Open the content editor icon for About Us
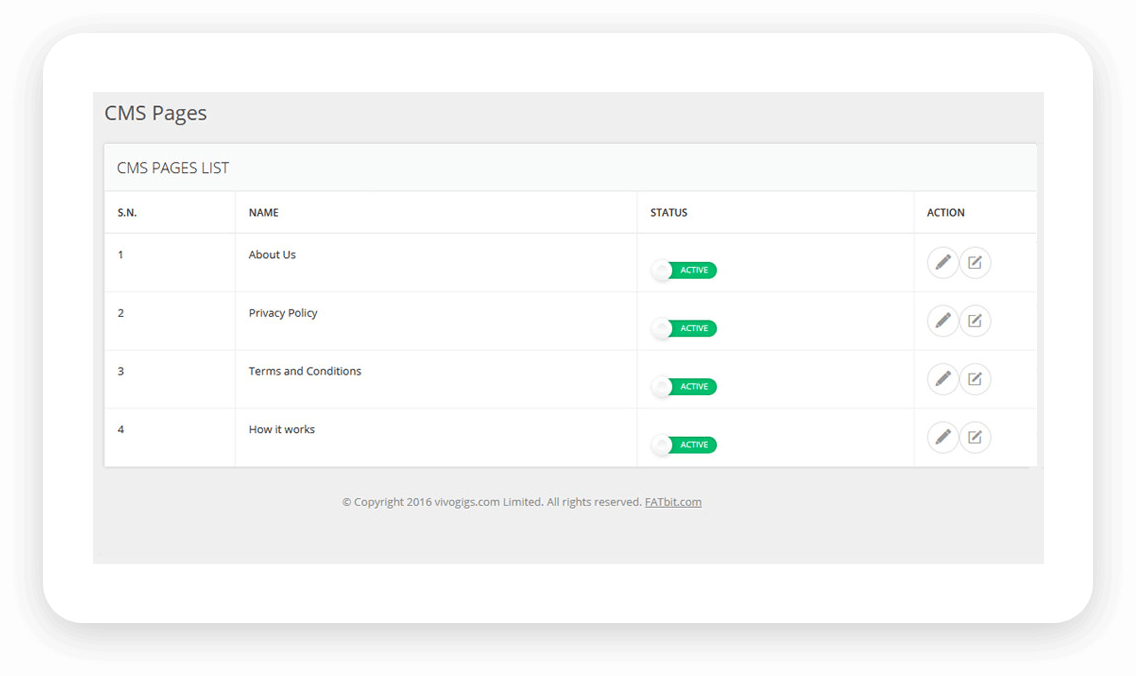1136x676 pixels. point(975,262)
